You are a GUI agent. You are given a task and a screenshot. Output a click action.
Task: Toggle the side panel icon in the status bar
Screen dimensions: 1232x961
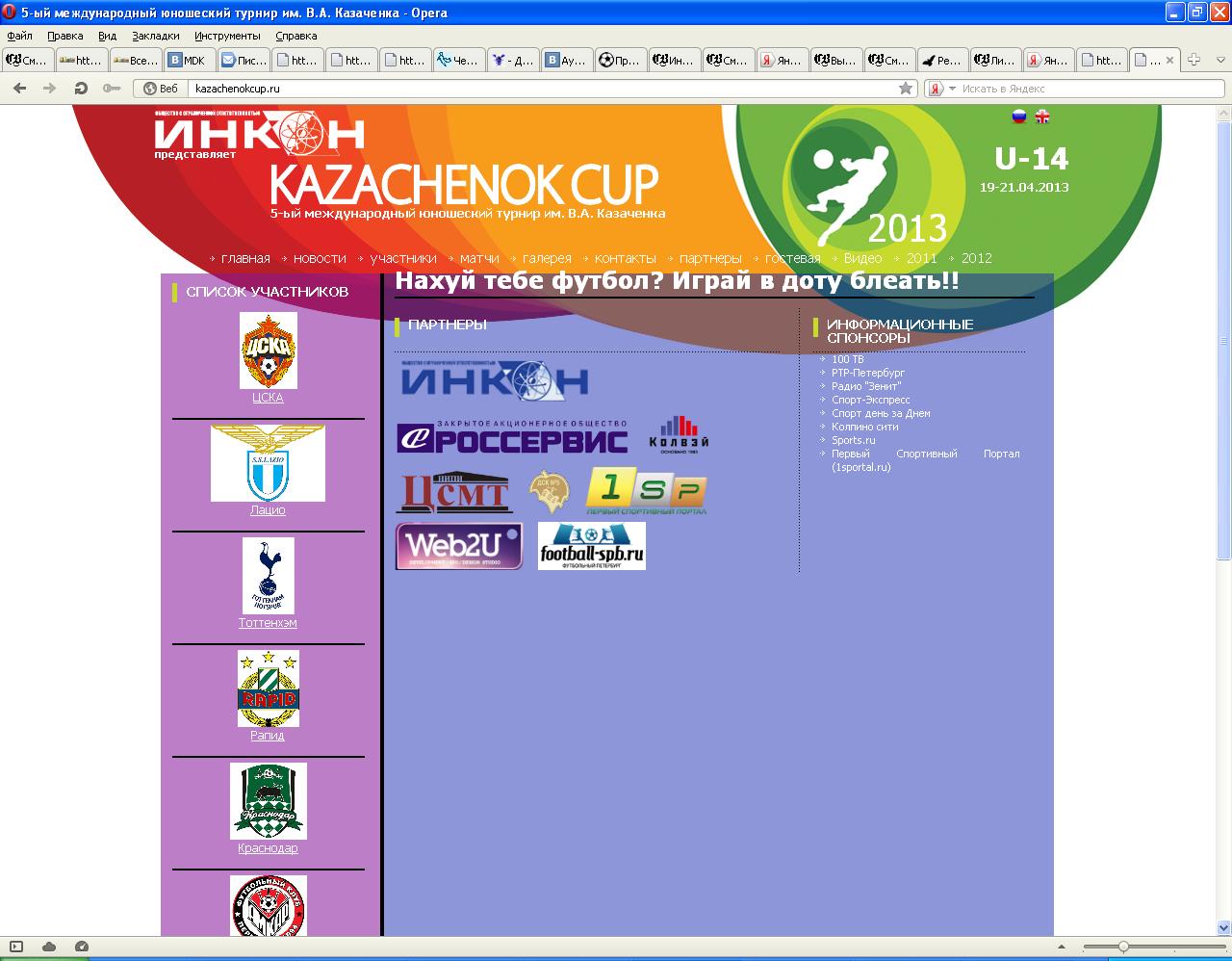click(16, 947)
